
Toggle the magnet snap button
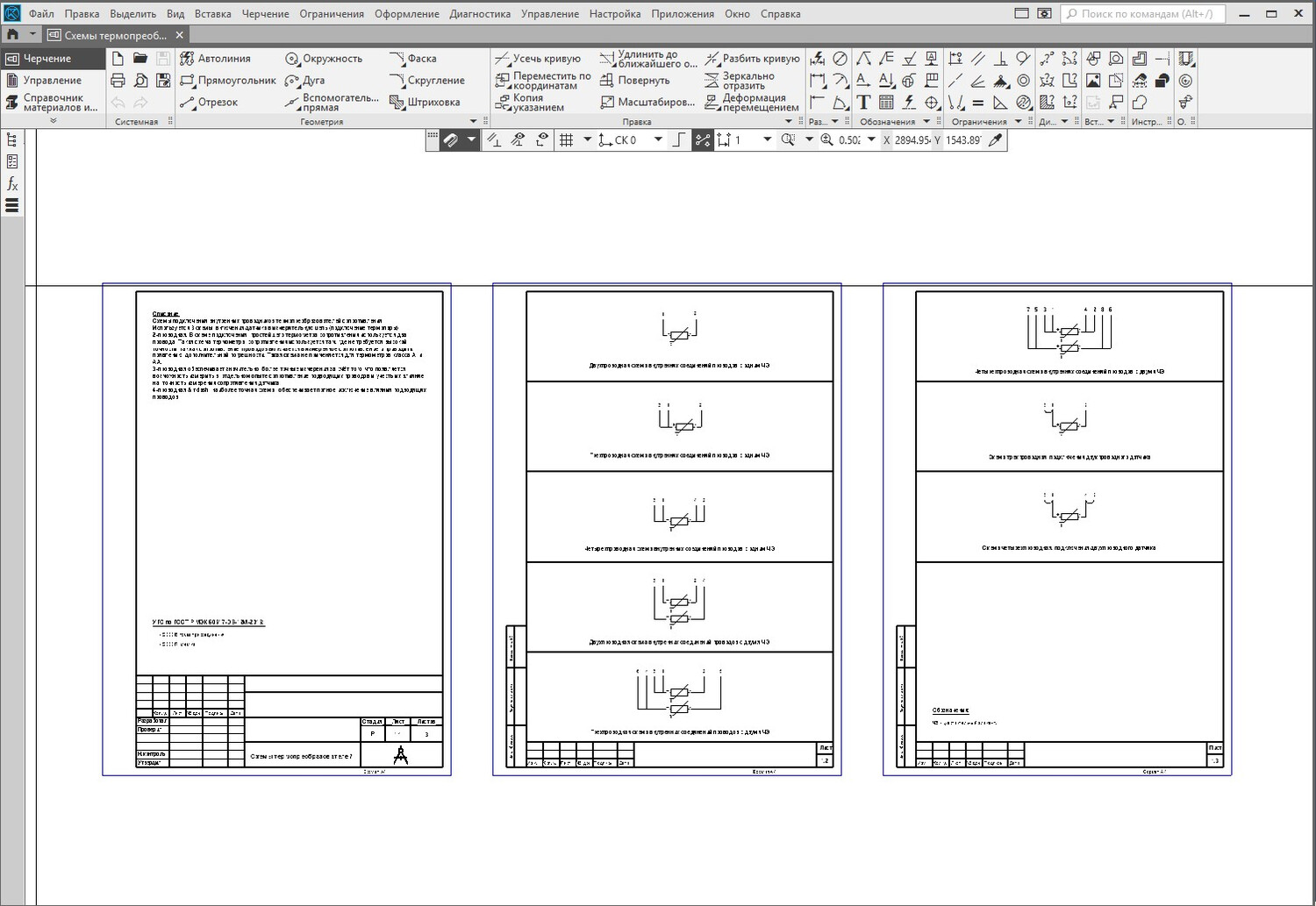(x=450, y=140)
